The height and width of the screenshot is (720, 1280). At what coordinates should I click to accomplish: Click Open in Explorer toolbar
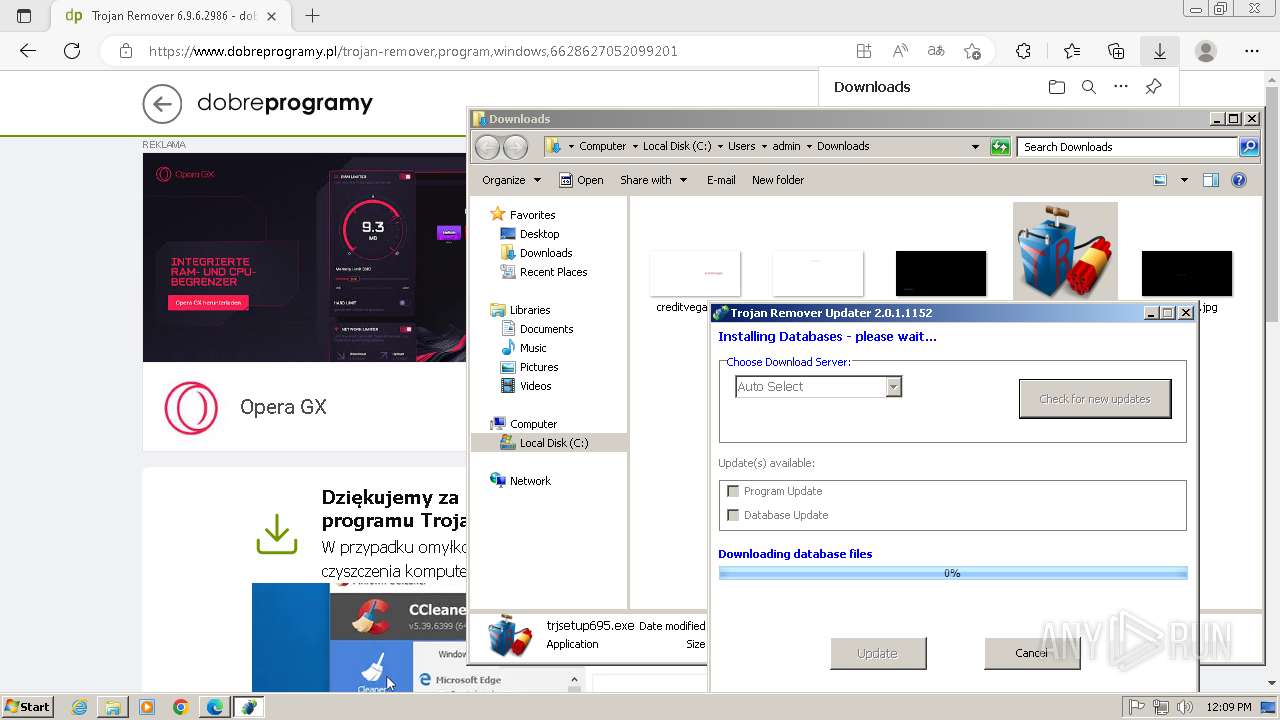(581, 180)
